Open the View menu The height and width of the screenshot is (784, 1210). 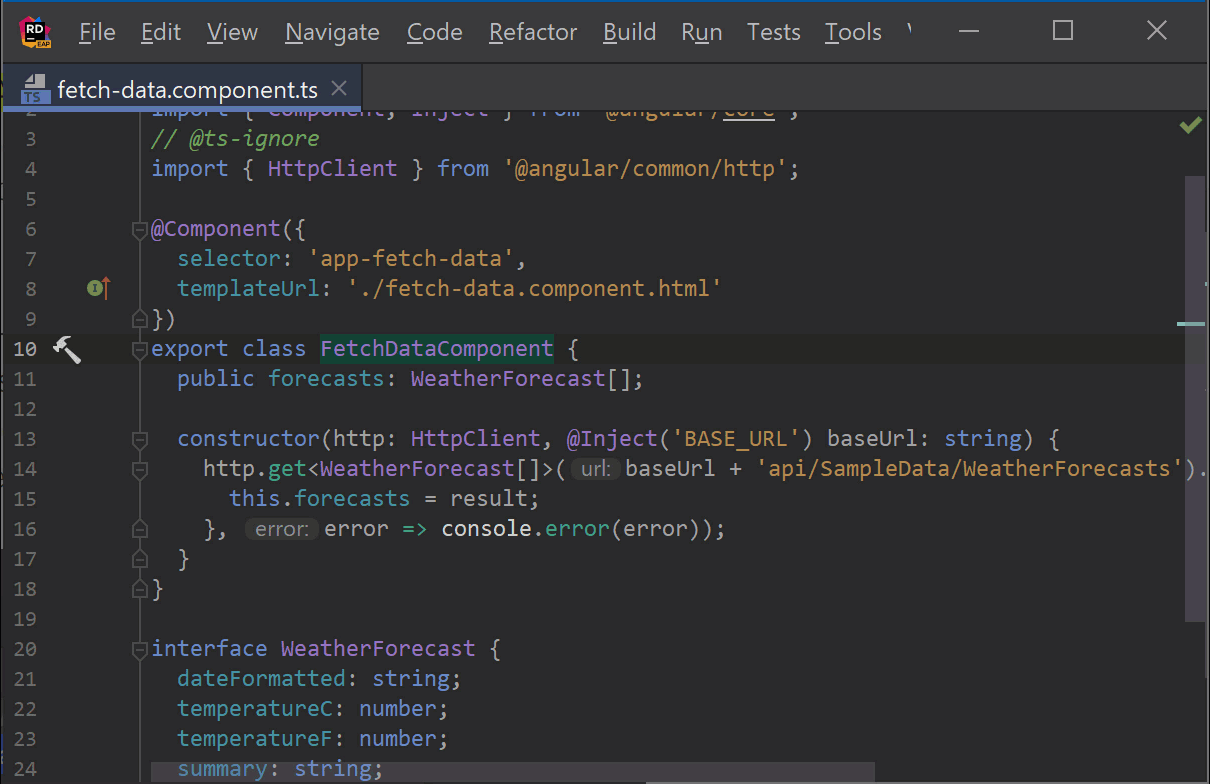pyautogui.click(x=232, y=32)
